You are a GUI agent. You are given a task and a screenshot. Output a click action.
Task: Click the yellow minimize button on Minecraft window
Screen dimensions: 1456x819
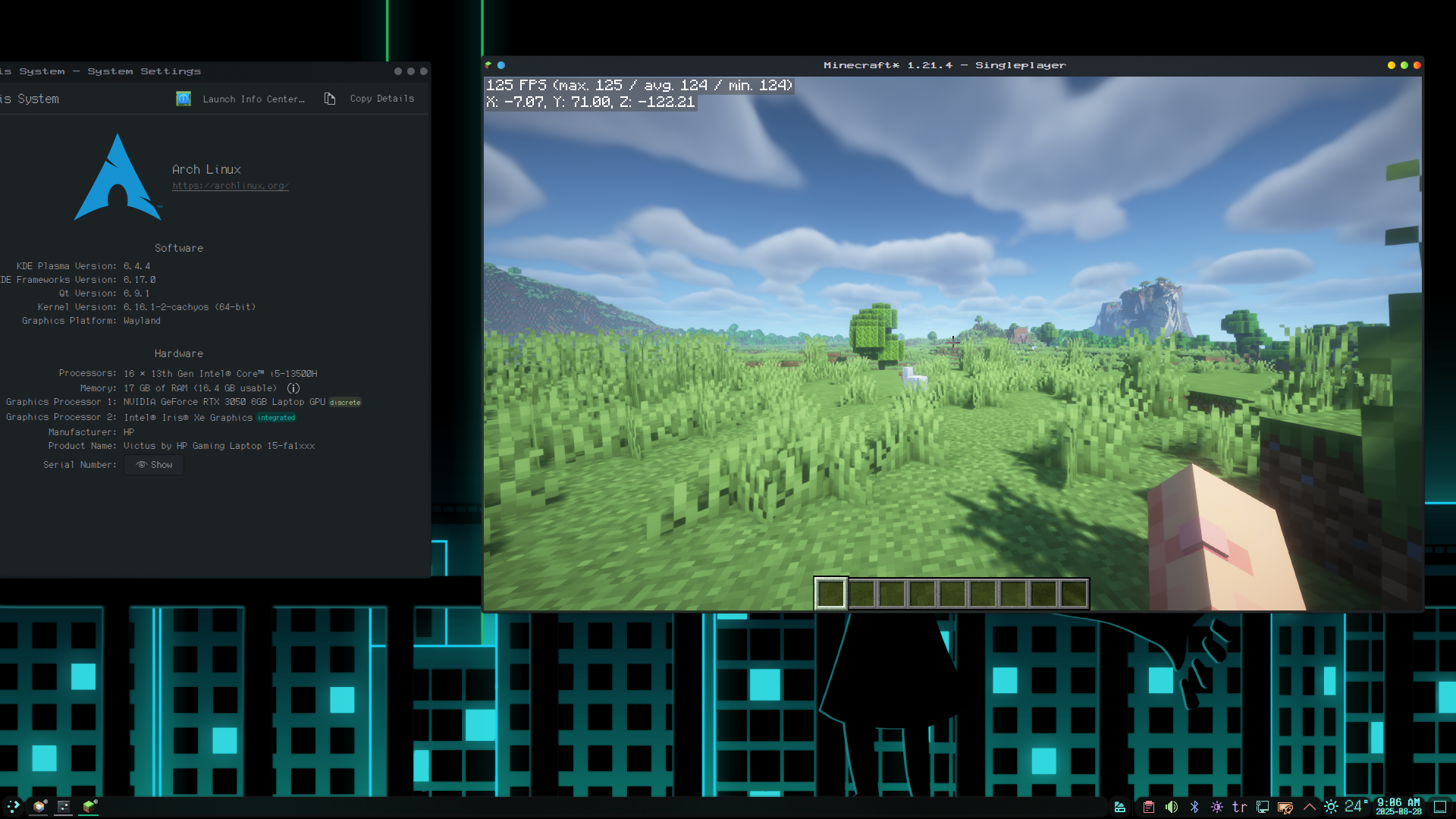pos(1392,65)
